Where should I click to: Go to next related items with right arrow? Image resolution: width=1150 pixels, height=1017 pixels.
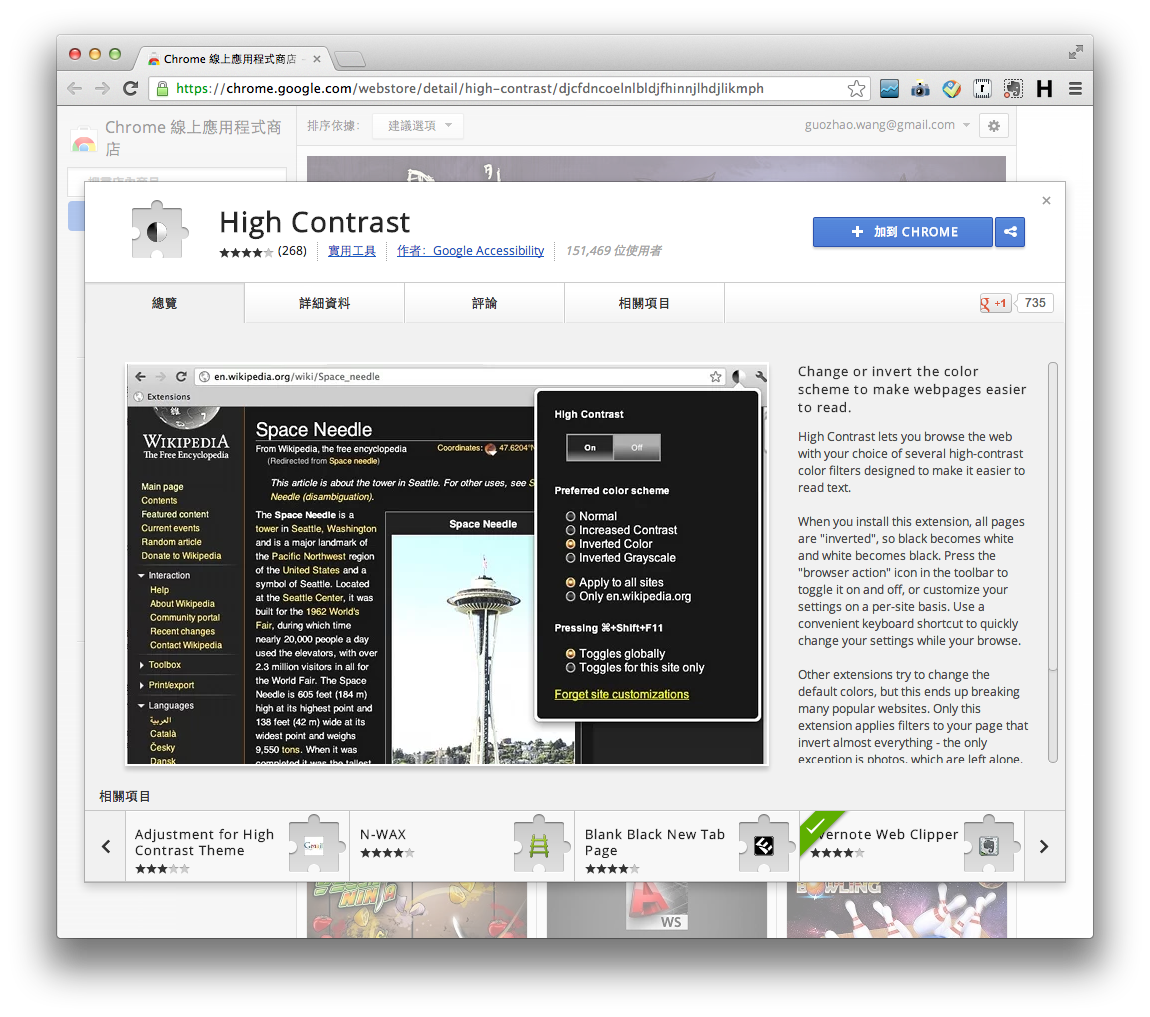coord(1044,846)
